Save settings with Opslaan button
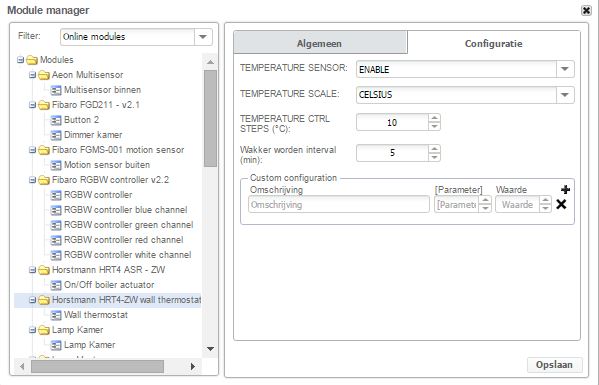 (x=554, y=365)
